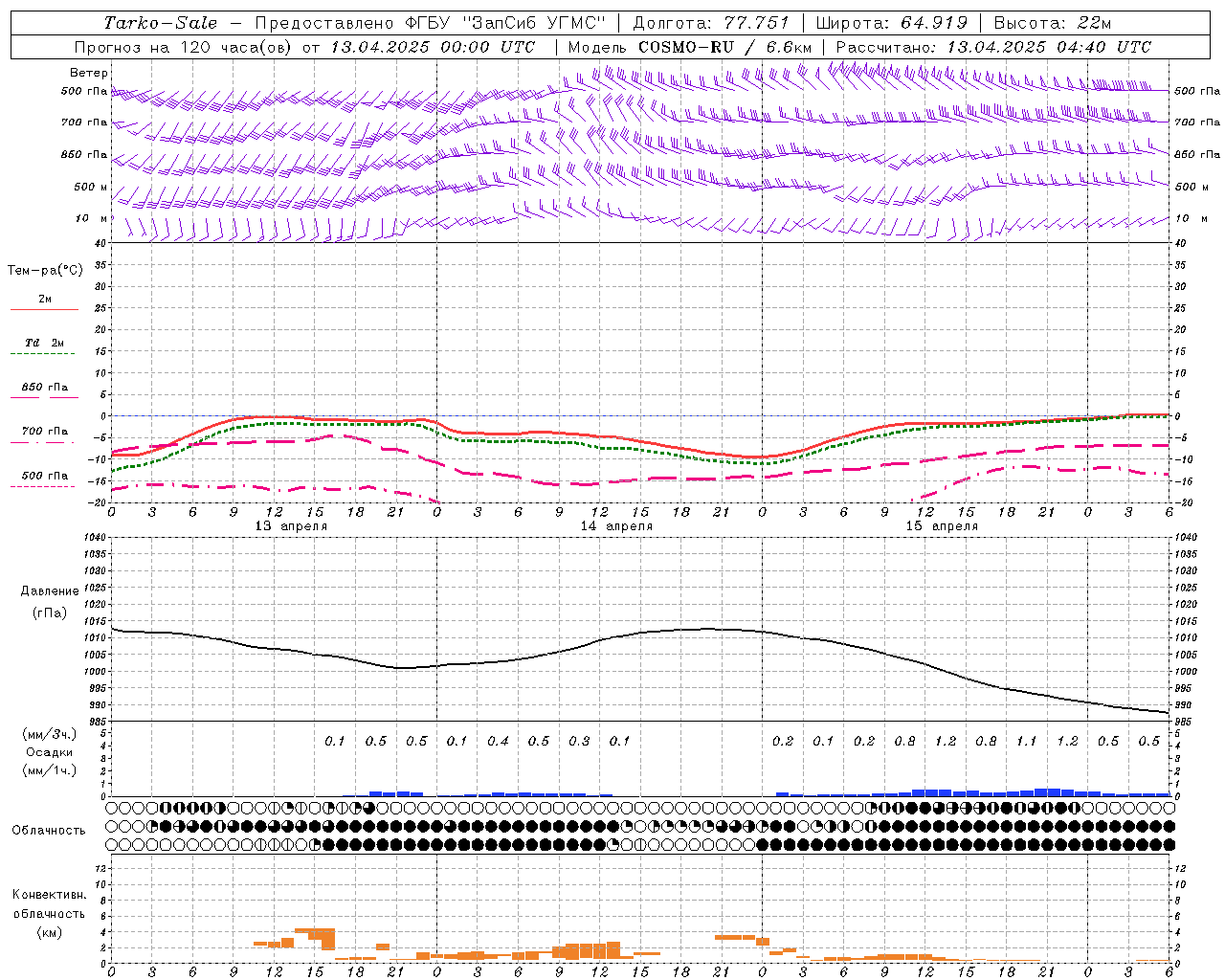The height and width of the screenshot is (980, 1225).
Task: Click the Высота: 22м header field
Action: pyautogui.click(x=1053, y=23)
